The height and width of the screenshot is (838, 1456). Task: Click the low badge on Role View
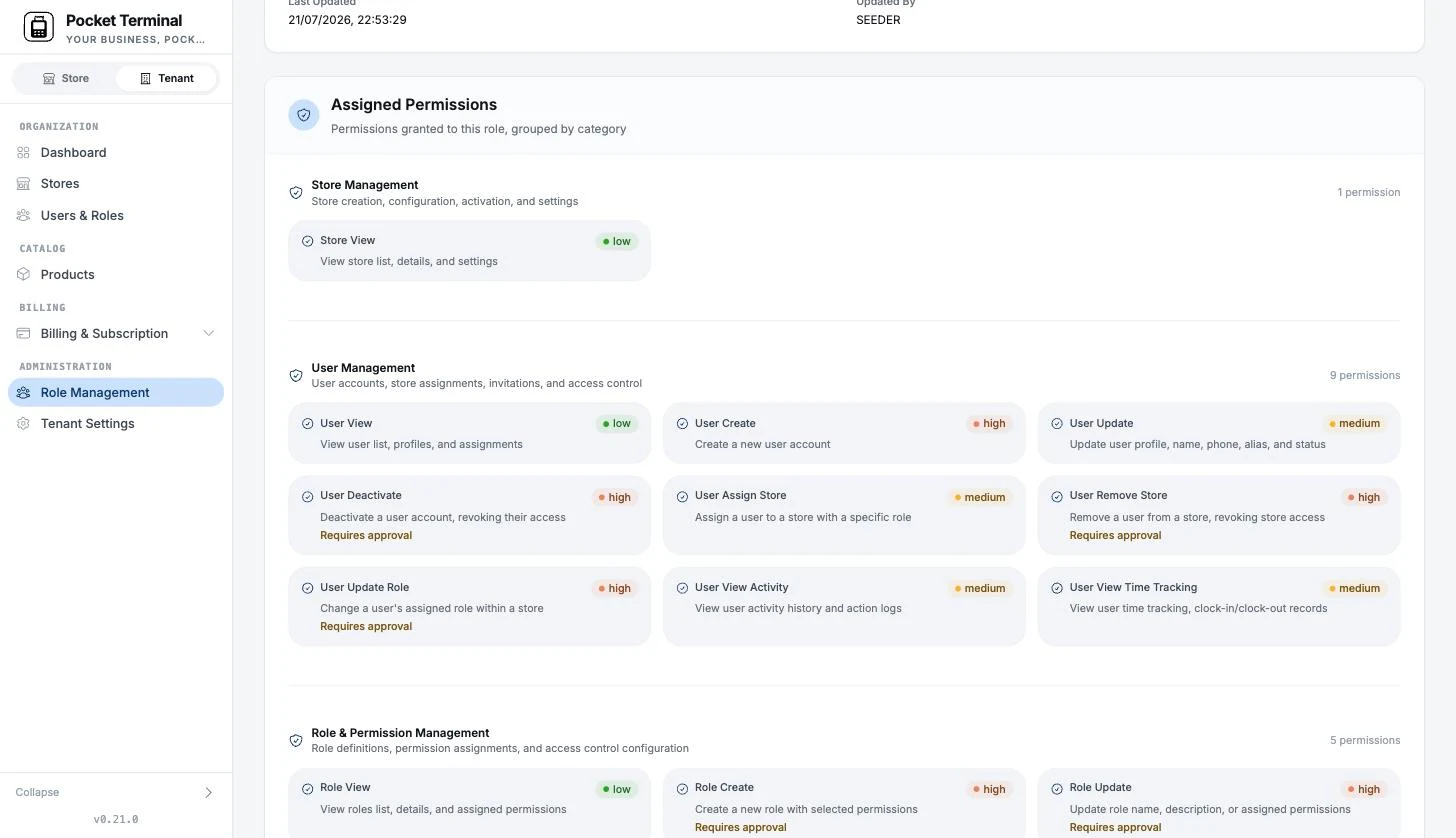[x=616, y=789]
